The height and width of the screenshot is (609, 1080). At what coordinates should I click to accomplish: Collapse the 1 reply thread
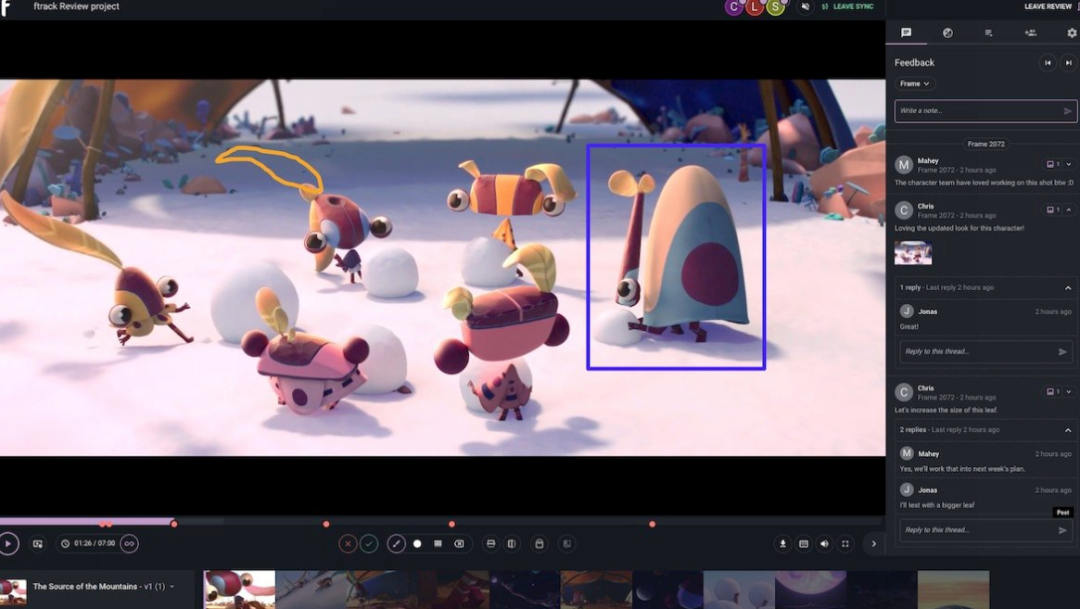pos(1068,287)
